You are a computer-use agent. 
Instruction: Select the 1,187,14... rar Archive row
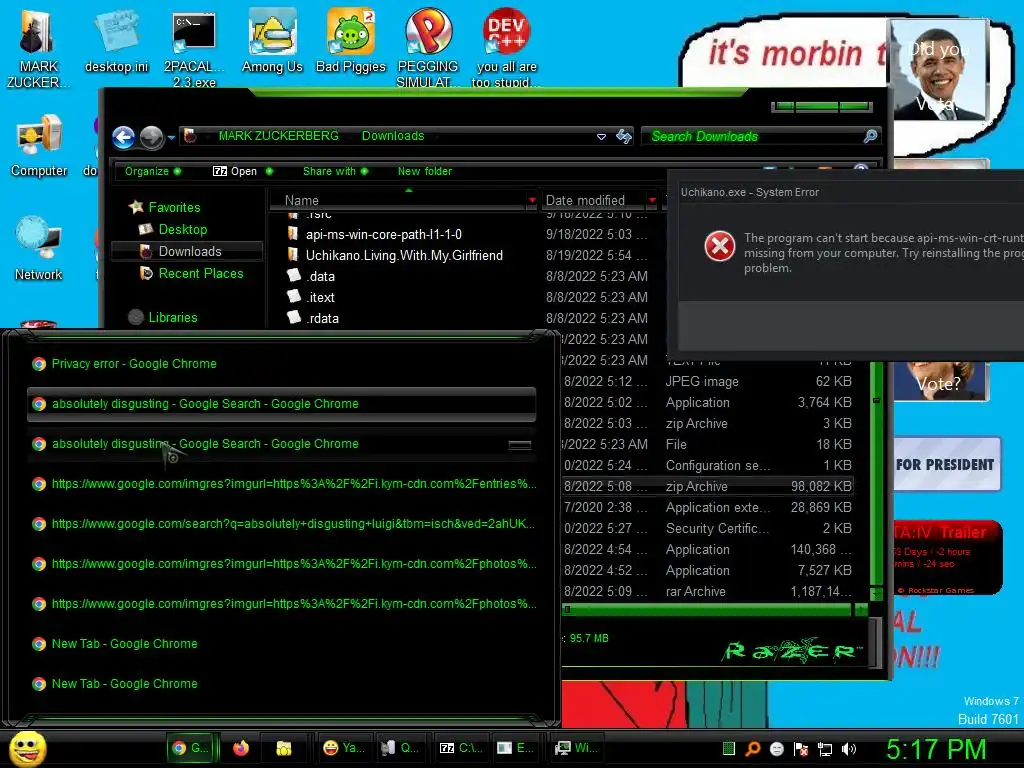click(708, 592)
